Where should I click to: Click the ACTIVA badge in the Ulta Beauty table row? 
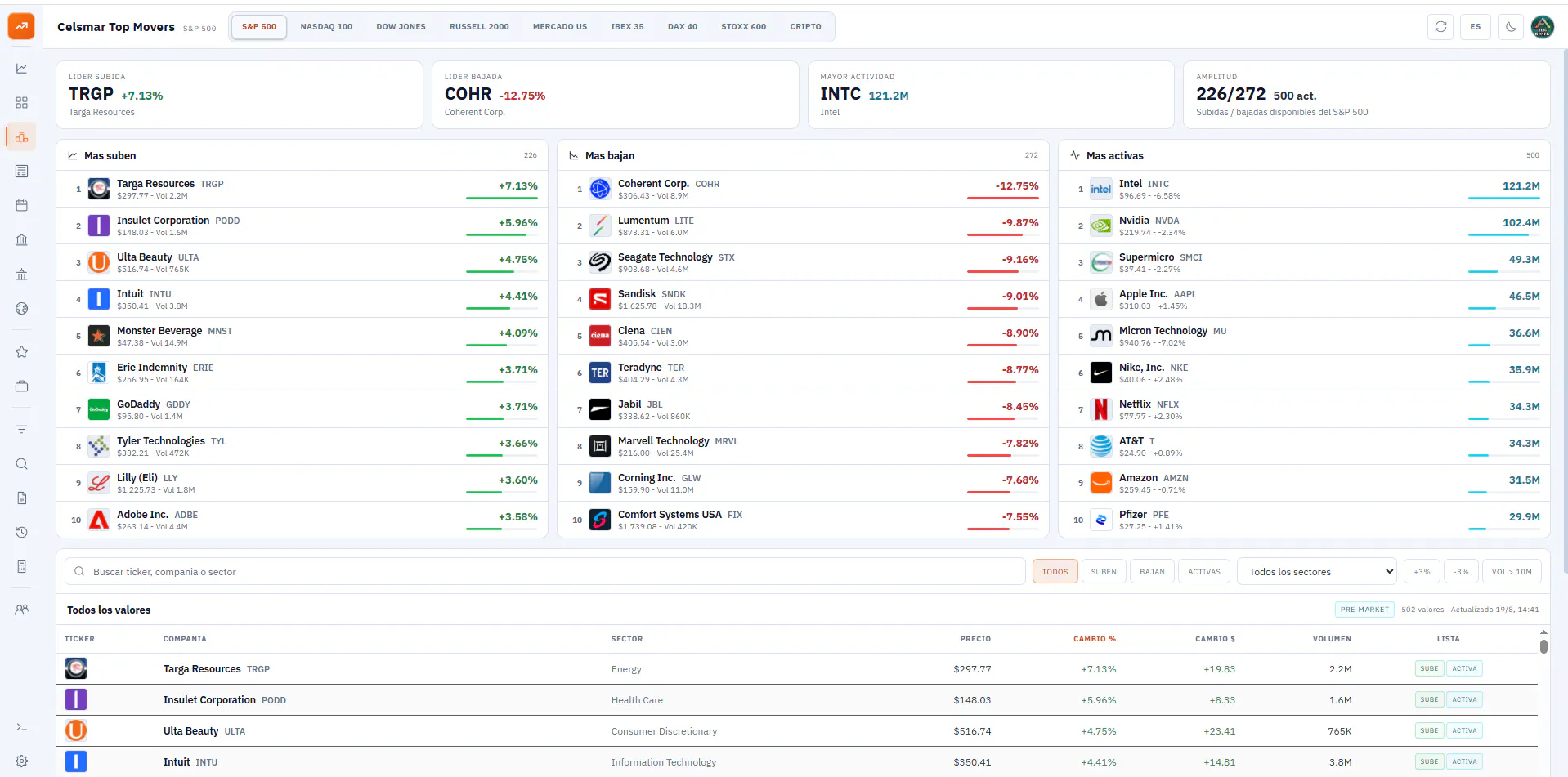[1464, 730]
